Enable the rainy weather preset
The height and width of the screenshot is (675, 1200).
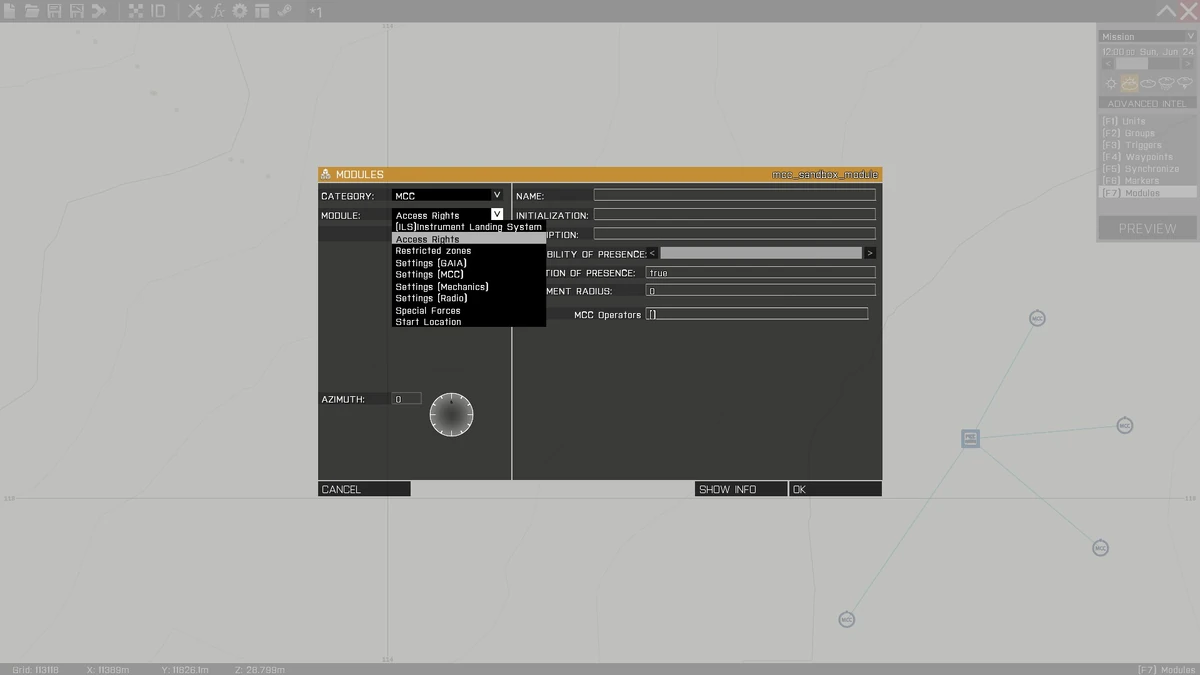click(x=1166, y=82)
